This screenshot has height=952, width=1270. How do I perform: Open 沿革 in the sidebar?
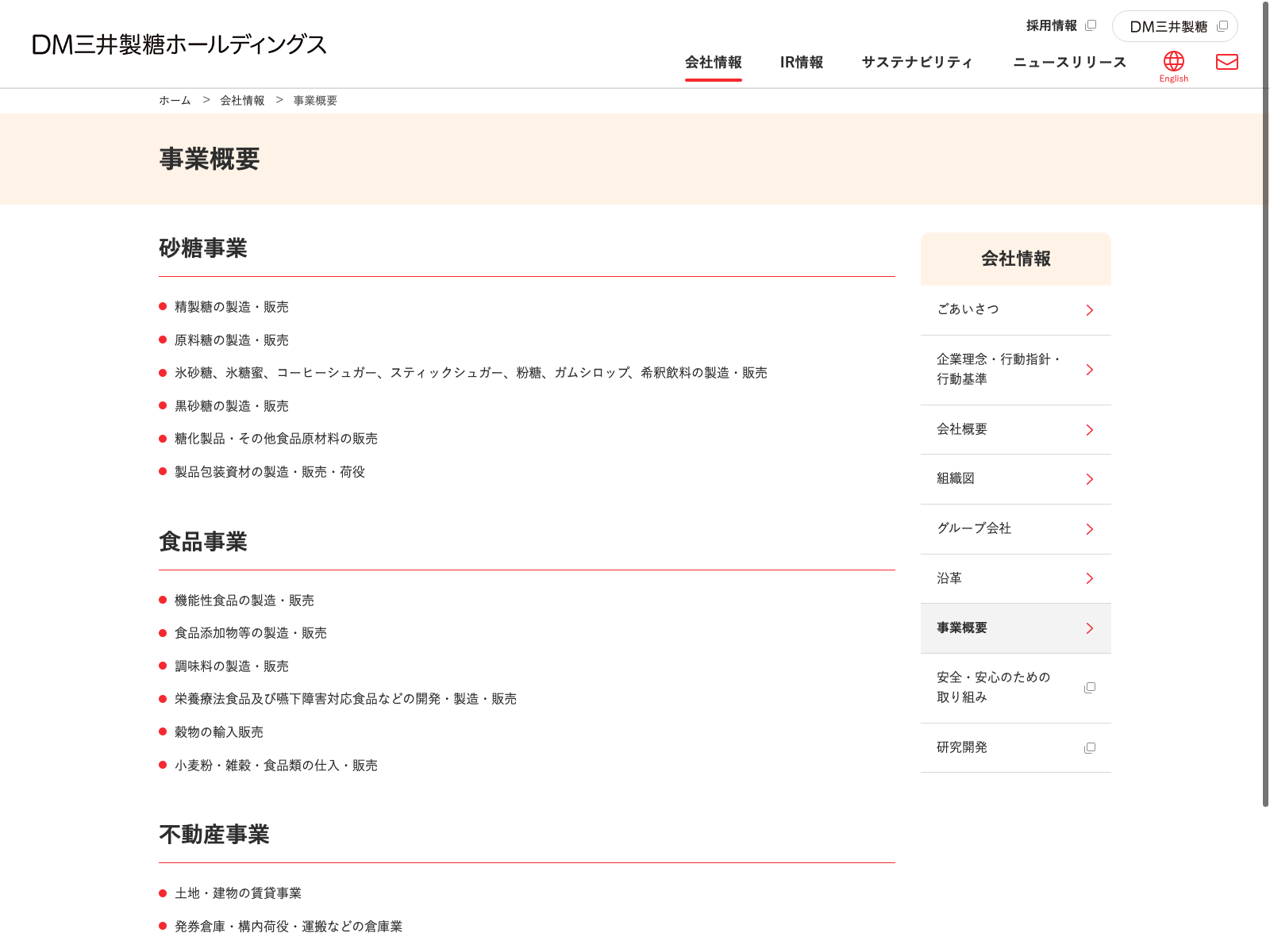pos(949,578)
